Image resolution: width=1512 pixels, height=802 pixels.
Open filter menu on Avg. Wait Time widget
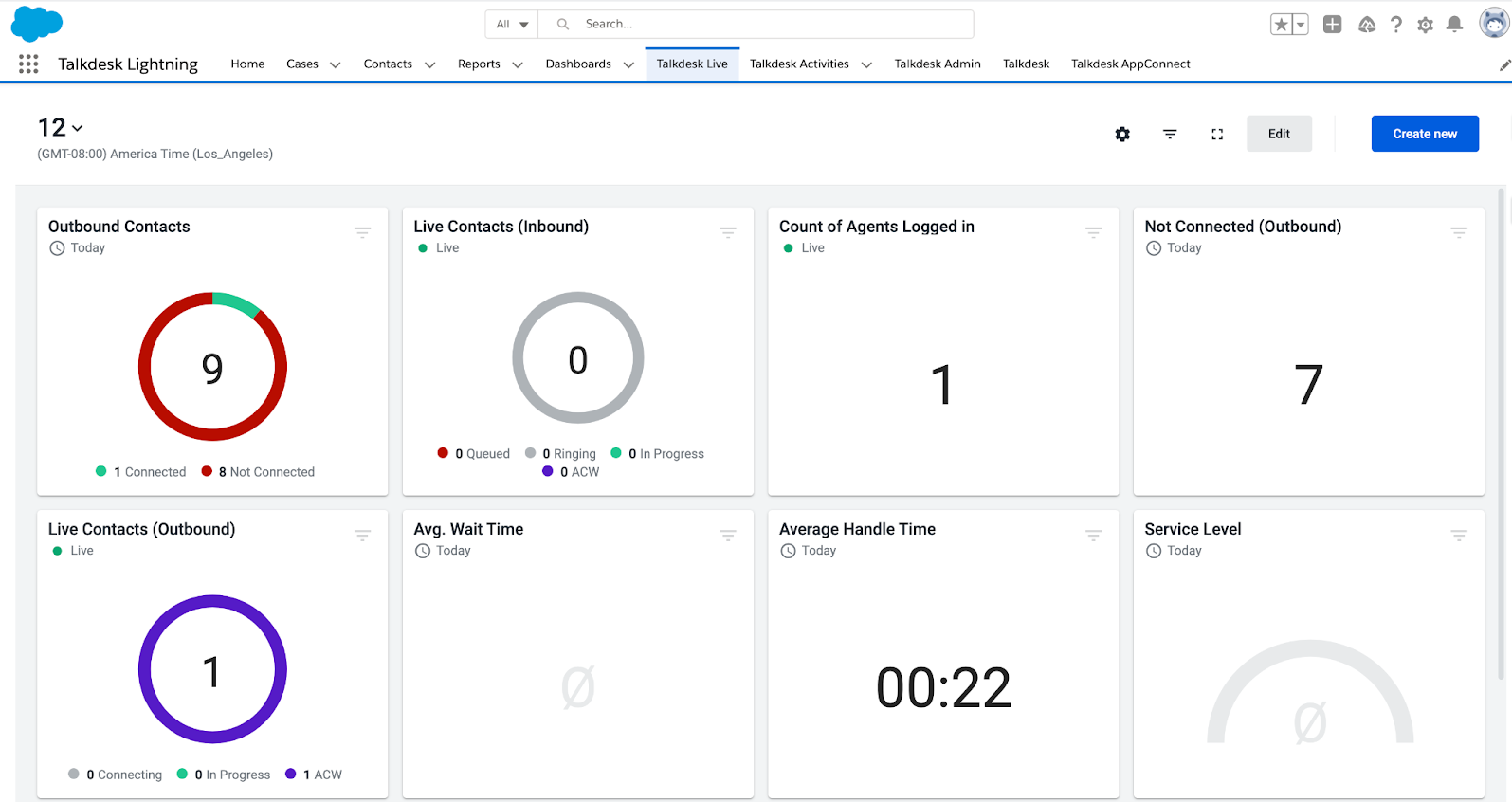point(728,536)
